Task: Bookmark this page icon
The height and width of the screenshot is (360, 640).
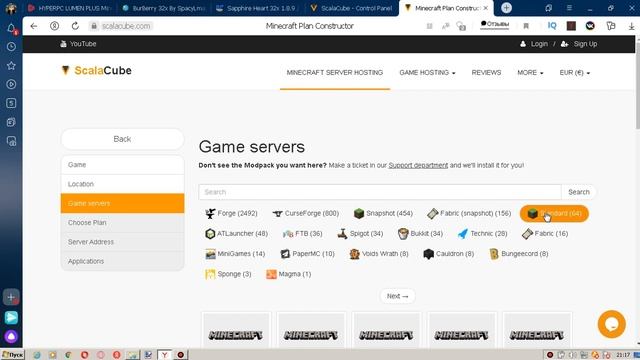Action: pos(526,26)
